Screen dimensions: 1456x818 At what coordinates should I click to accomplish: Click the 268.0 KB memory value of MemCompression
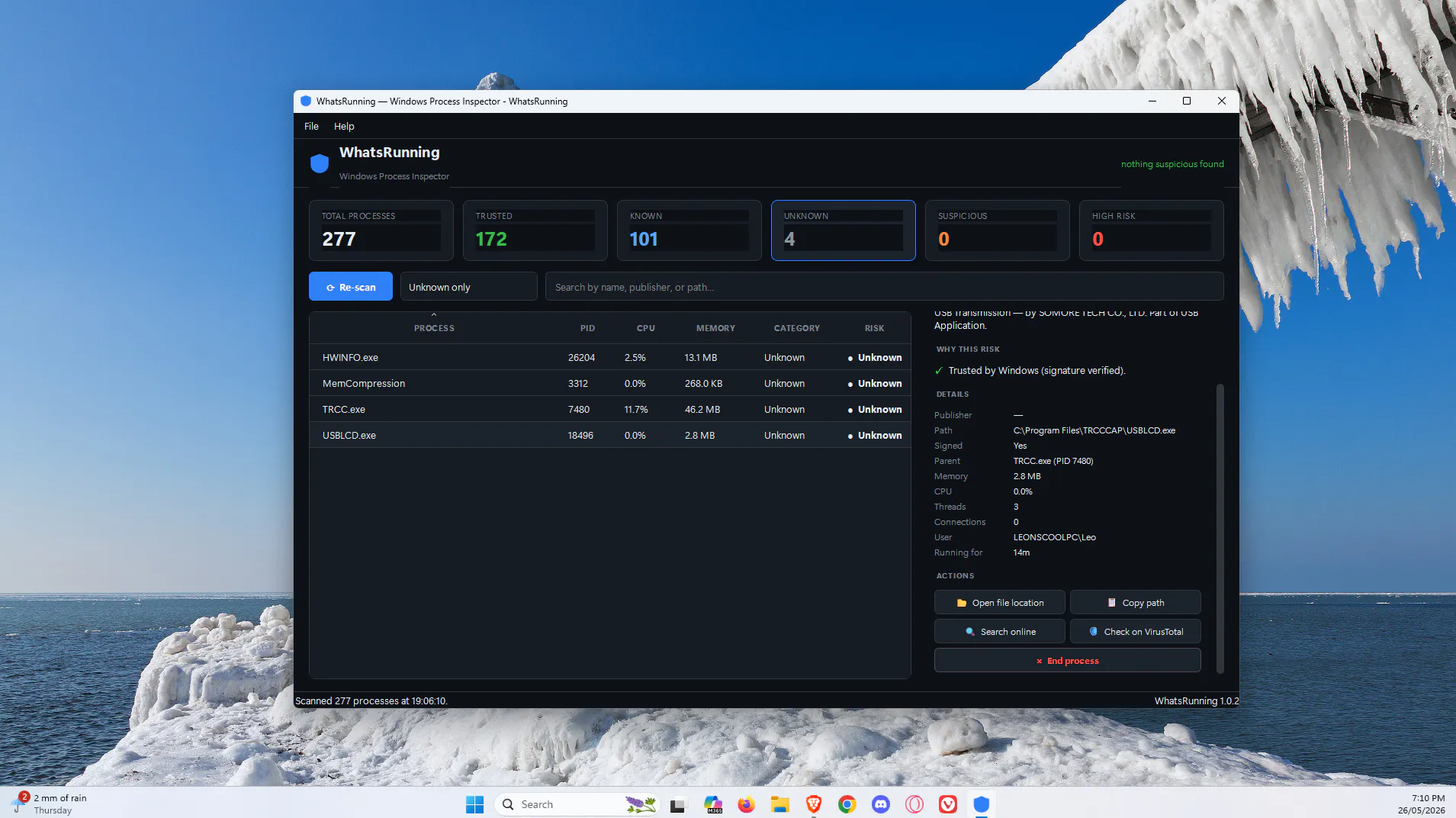point(703,383)
